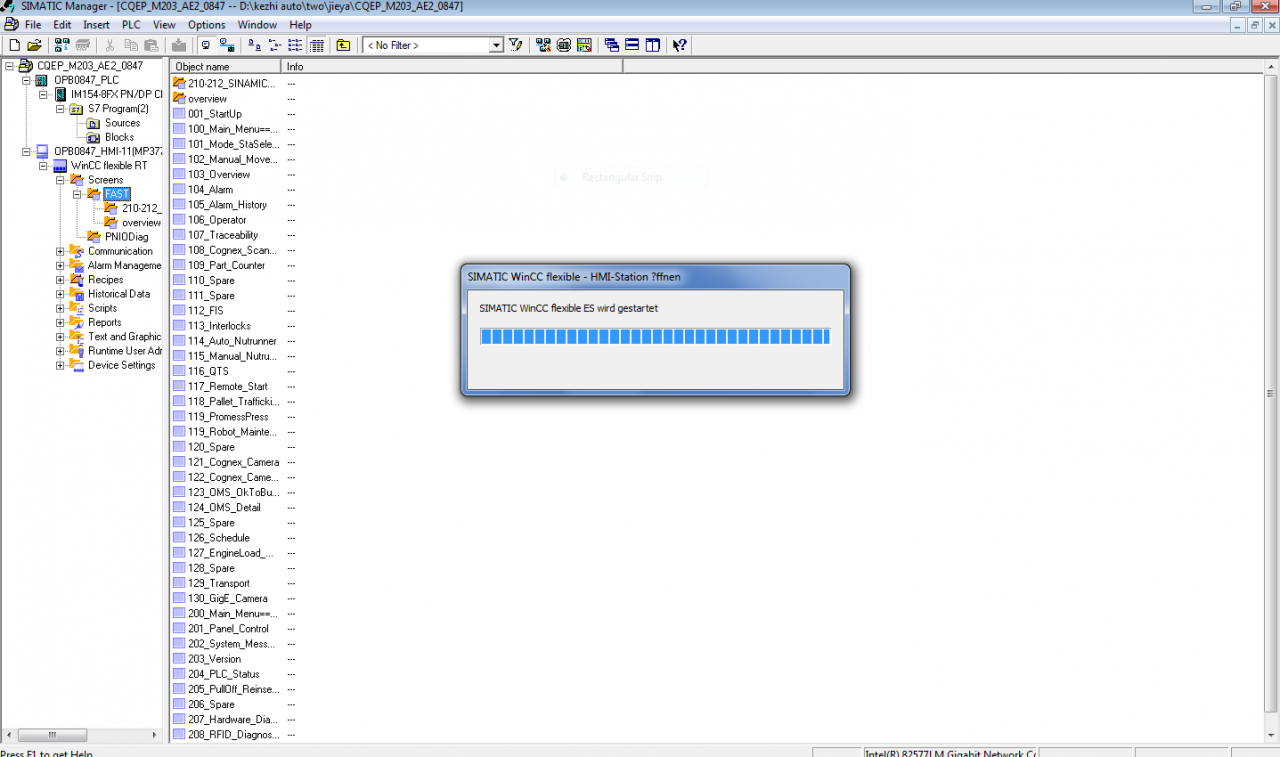
Task: Click the Simulation On/Off toolbar icon
Action: [564, 45]
